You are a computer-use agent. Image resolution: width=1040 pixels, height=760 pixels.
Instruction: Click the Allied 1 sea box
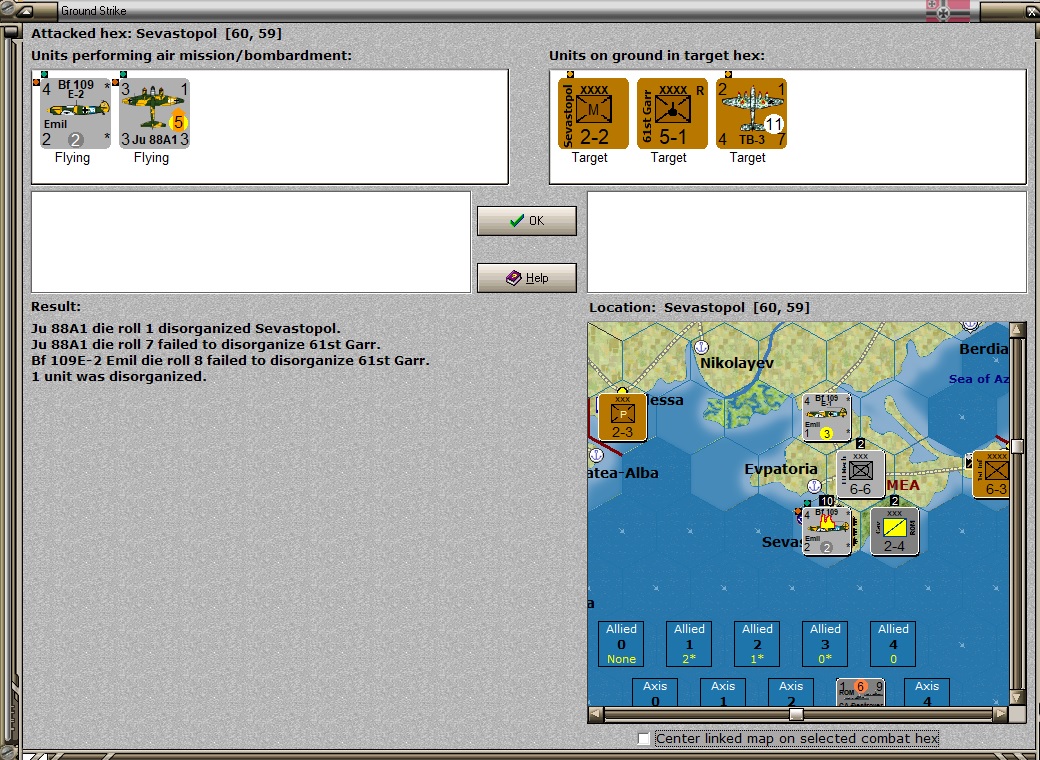tap(689, 643)
